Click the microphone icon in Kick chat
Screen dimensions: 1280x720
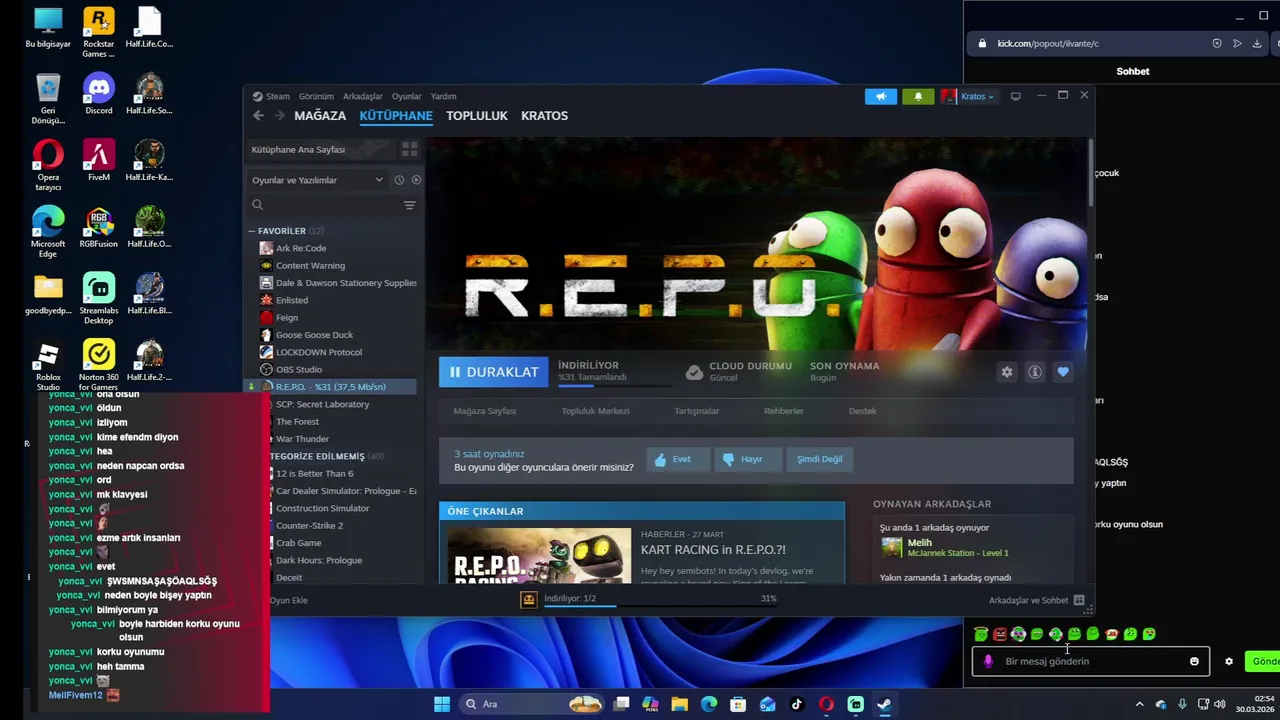[988, 661]
